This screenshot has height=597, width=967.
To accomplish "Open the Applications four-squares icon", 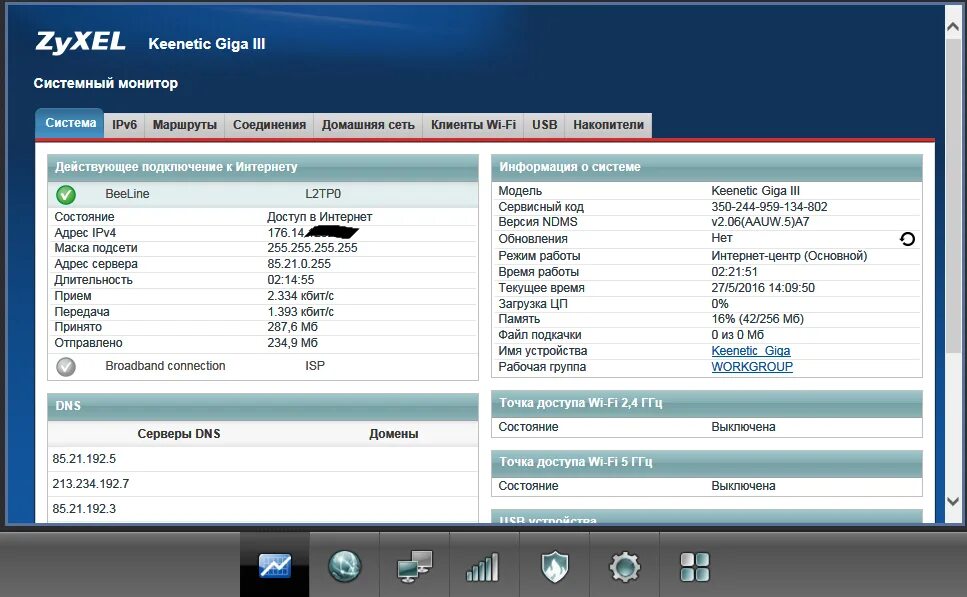I will point(694,567).
